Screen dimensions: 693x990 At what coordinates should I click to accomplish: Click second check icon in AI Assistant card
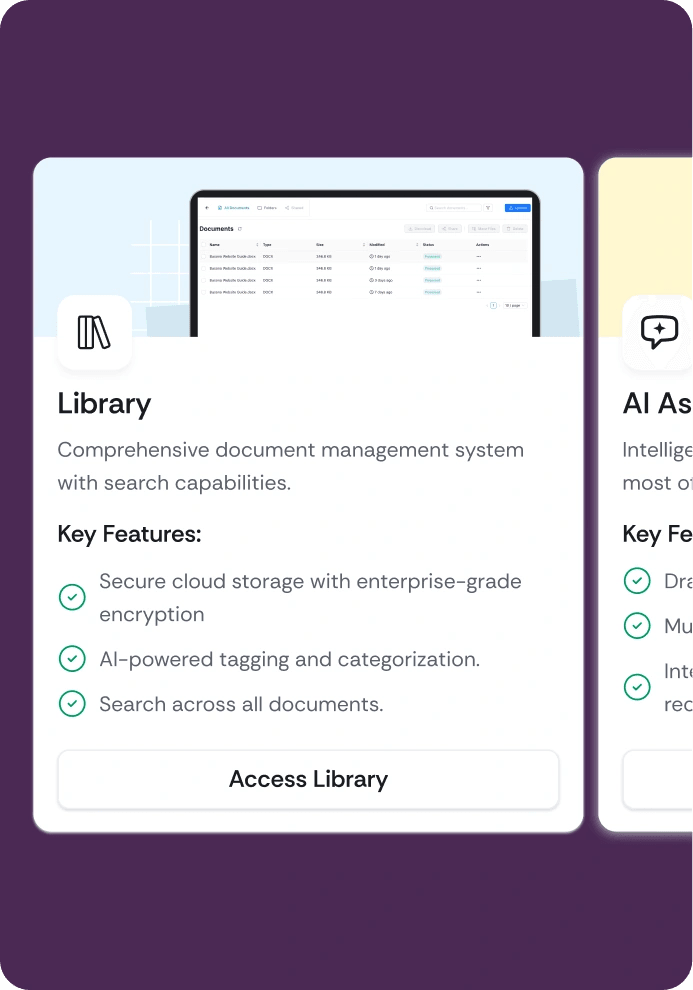[637, 625]
